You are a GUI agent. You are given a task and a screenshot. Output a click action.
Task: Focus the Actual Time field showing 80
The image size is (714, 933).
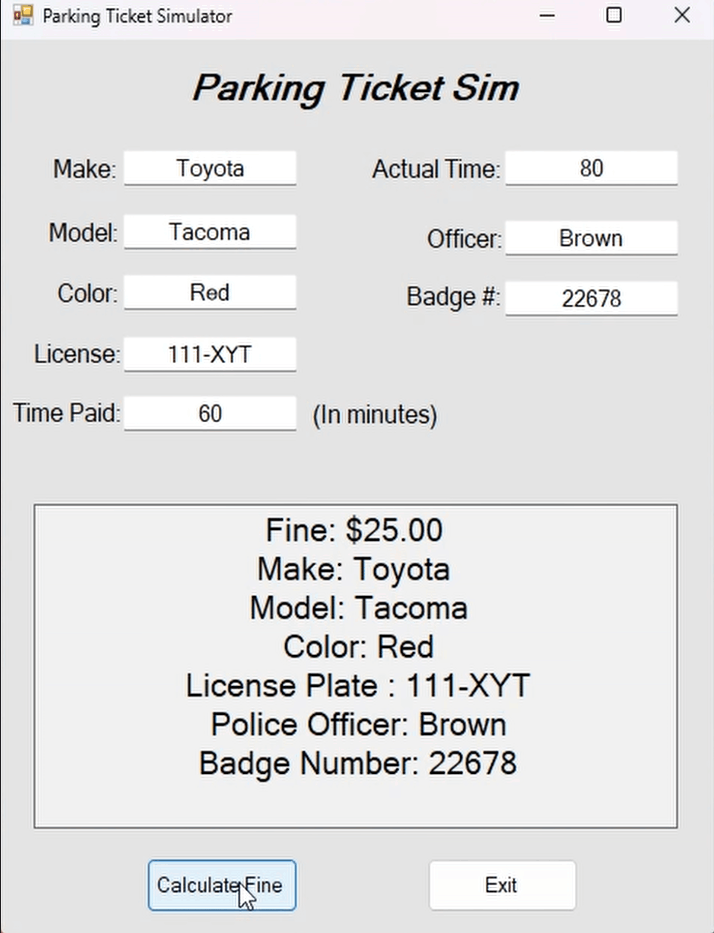[x=591, y=168]
